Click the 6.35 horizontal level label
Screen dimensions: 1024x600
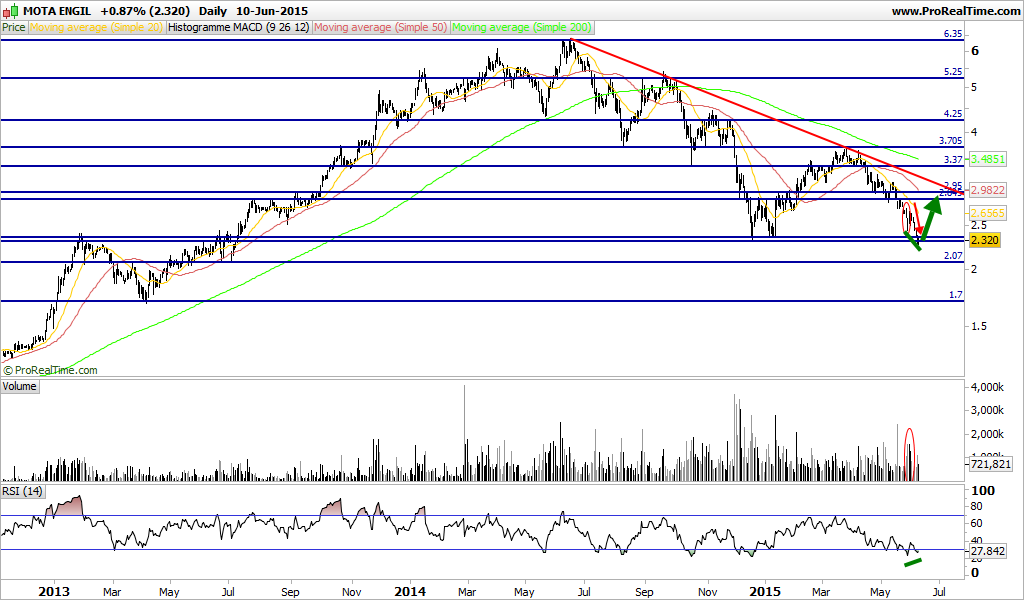(953, 34)
